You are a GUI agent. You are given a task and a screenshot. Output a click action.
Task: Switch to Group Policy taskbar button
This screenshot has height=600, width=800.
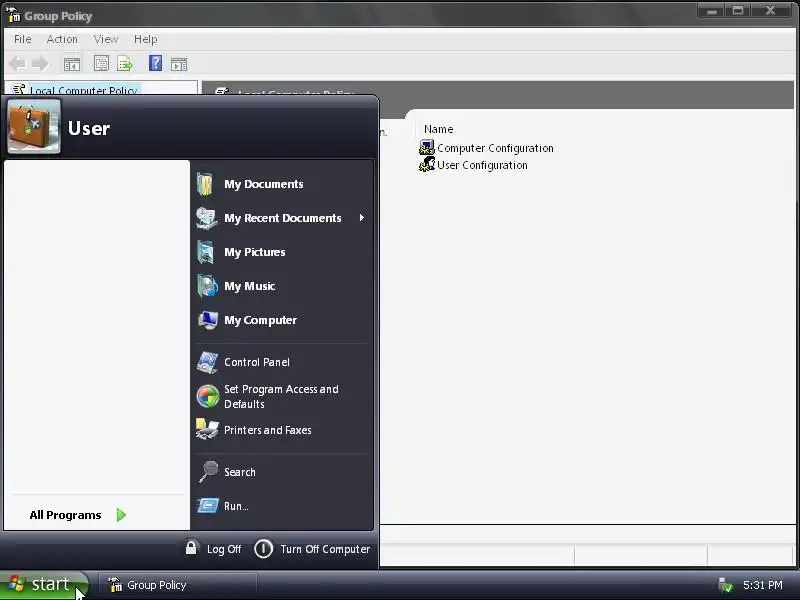(177, 585)
